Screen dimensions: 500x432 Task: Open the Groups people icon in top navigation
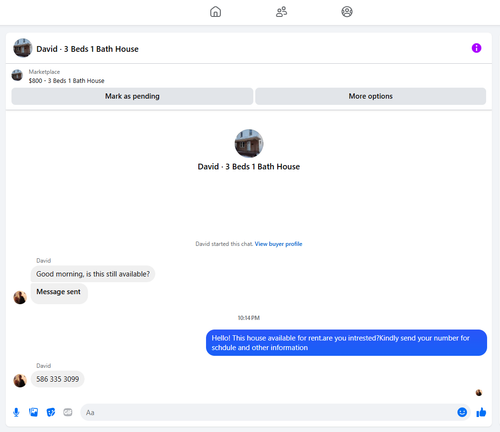(281, 12)
